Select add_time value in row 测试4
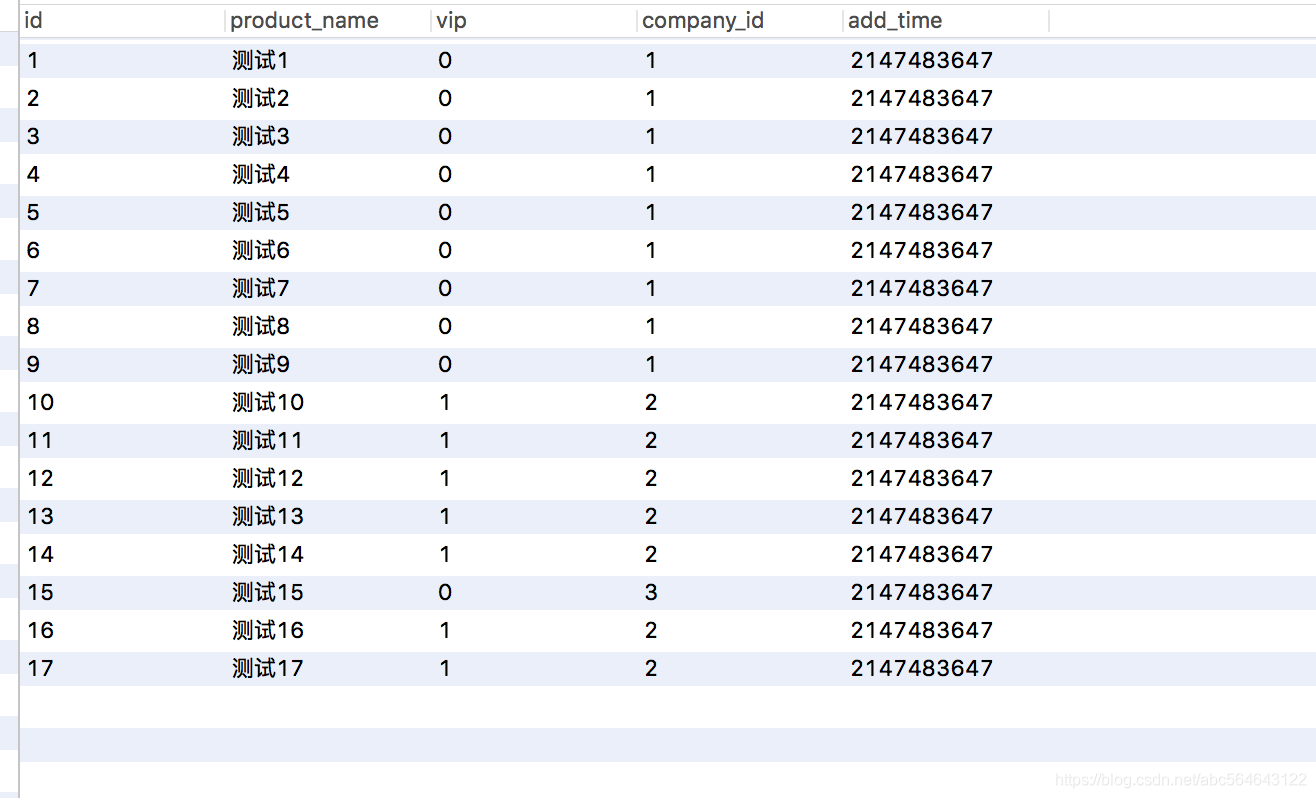The height and width of the screenshot is (798, 1316). 922,175
